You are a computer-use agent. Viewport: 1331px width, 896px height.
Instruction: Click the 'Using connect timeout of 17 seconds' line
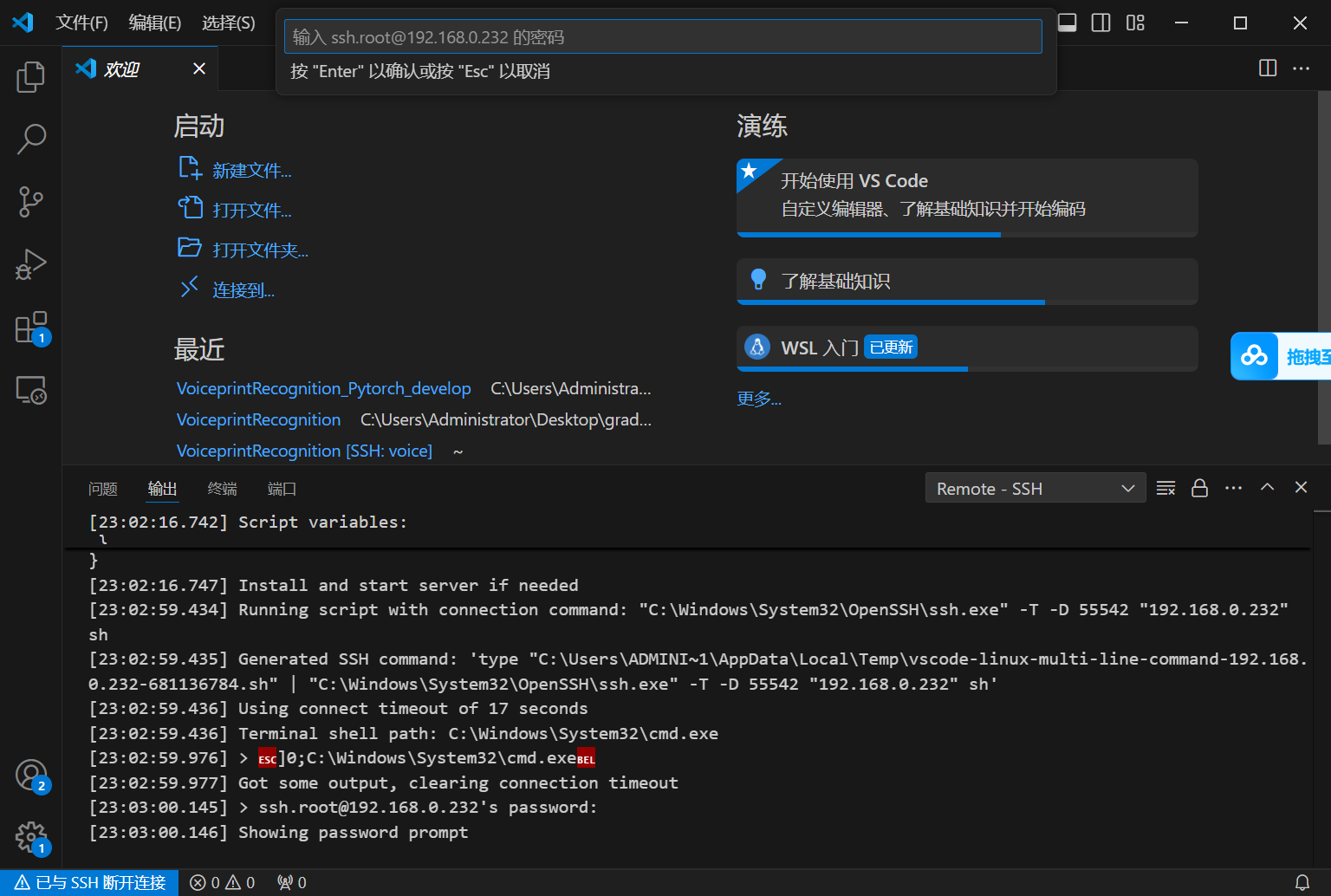338,708
